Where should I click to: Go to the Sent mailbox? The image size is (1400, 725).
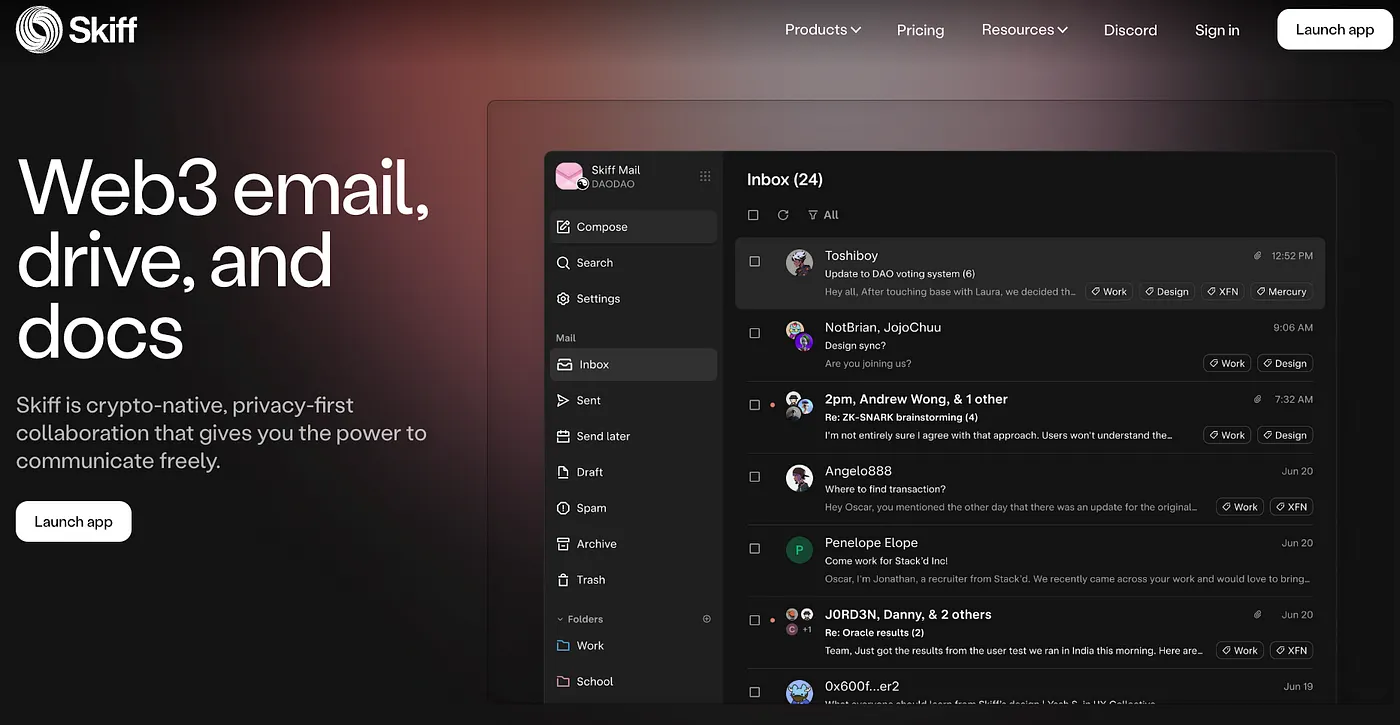click(633, 401)
